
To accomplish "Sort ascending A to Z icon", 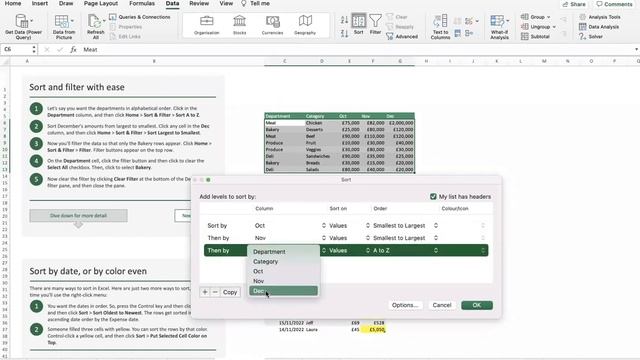I will [x=344, y=20].
